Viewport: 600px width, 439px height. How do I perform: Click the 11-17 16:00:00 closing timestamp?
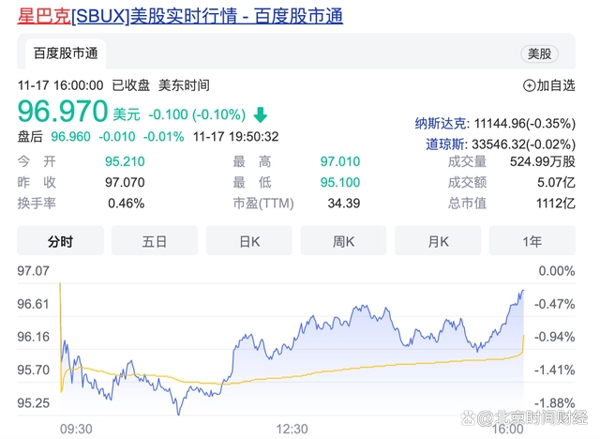60,85
